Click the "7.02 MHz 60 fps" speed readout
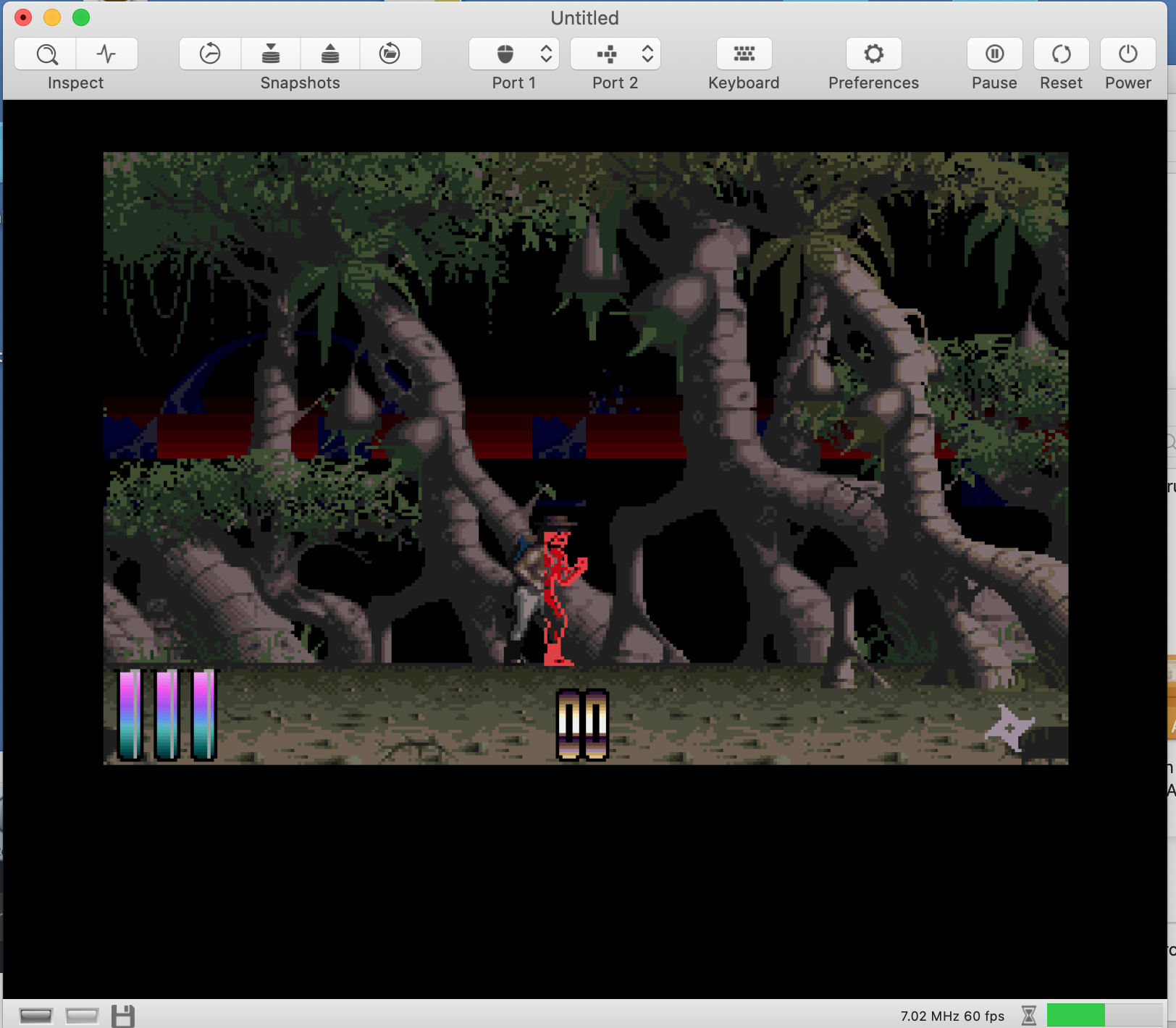The width and height of the screenshot is (1176, 1028). [x=952, y=1016]
